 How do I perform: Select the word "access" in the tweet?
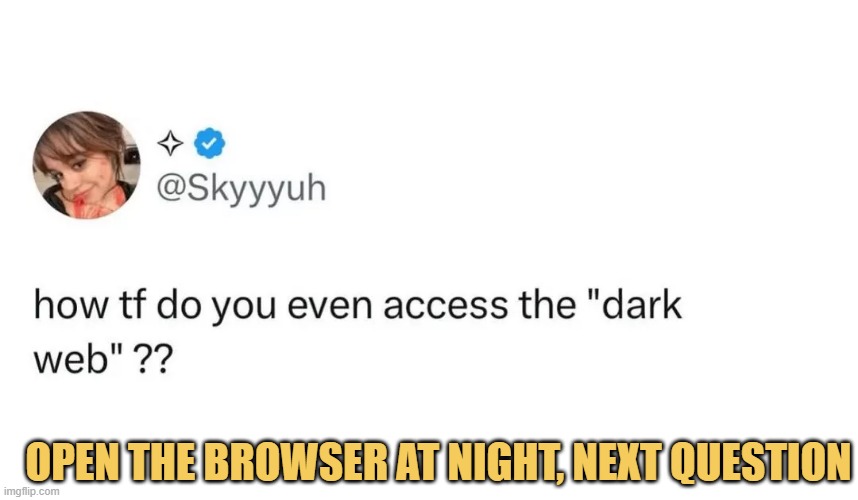[445, 306]
